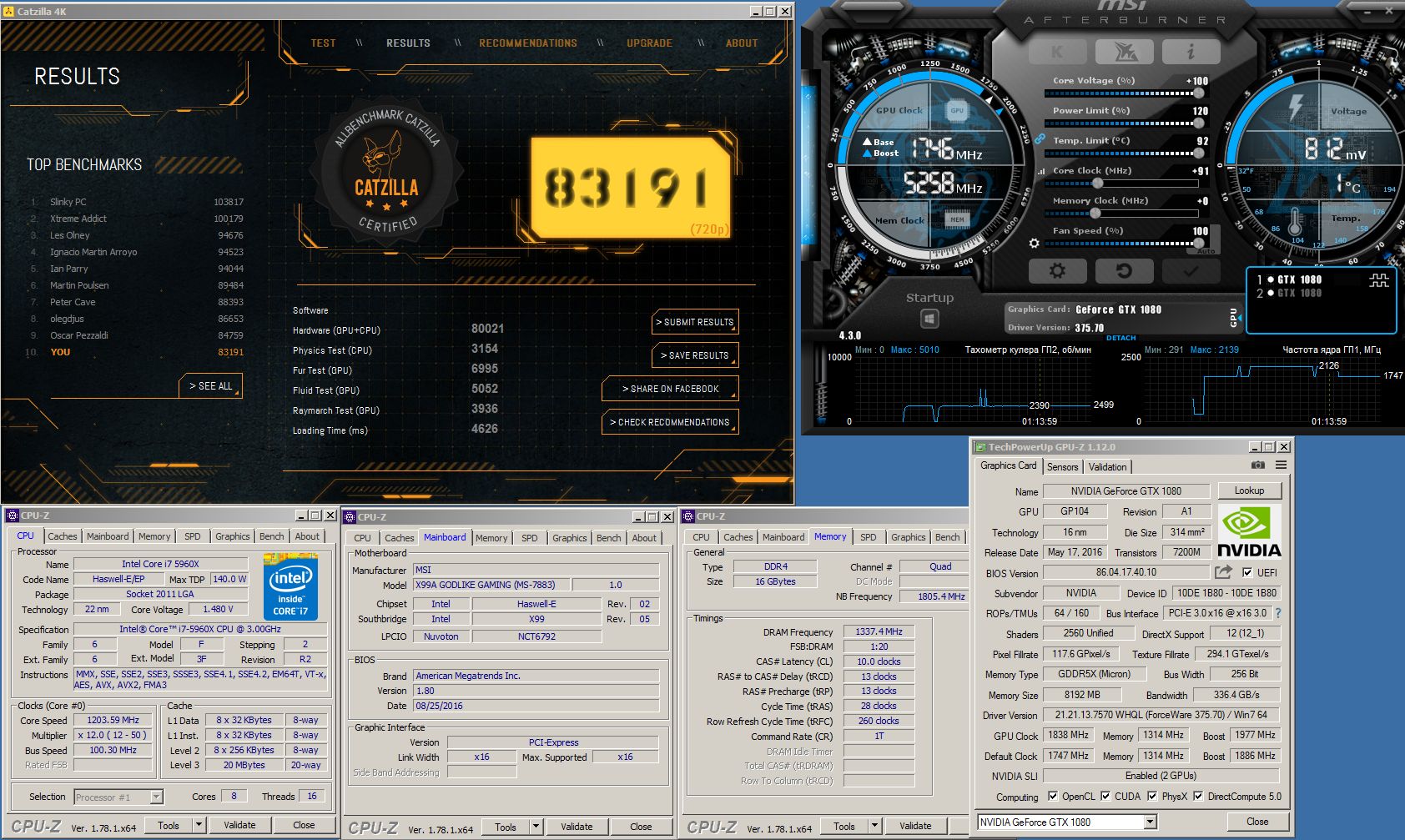Click the Catzilla 4K title bar icon
Image resolution: width=1405 pixels, height=840 pixels.
pos(8,12)
